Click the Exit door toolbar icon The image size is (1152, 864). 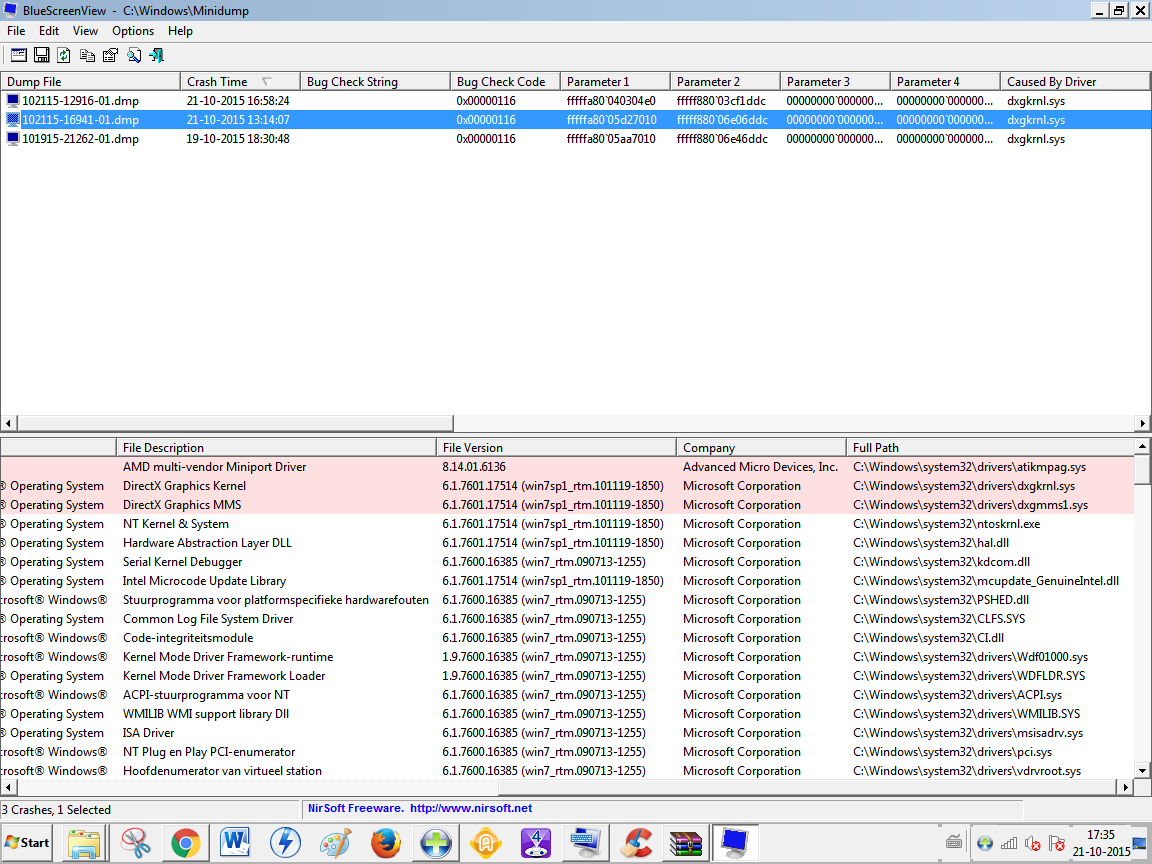click(156, 55)
